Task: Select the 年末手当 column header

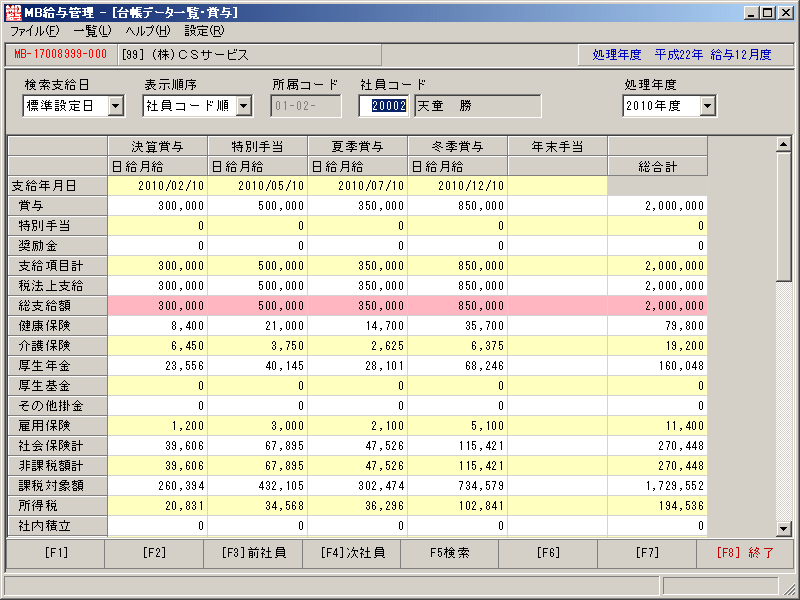Action: click(x=558, y=147)
